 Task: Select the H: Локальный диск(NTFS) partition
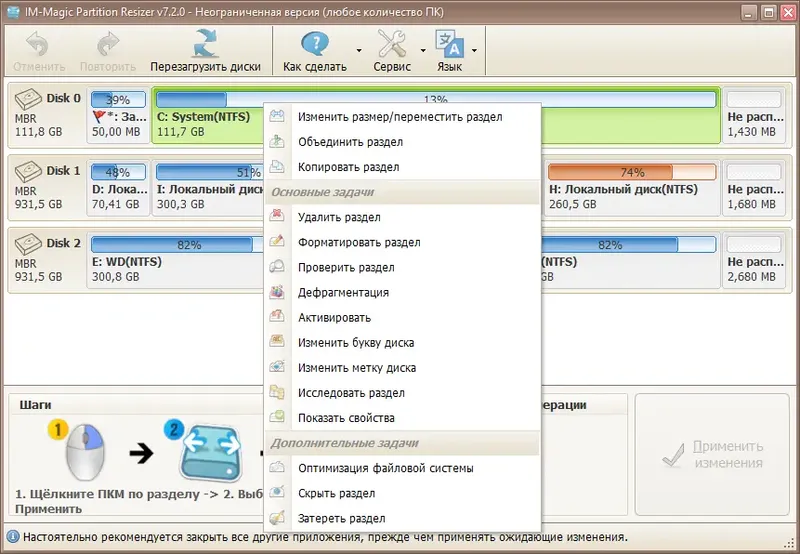(632, 187)
